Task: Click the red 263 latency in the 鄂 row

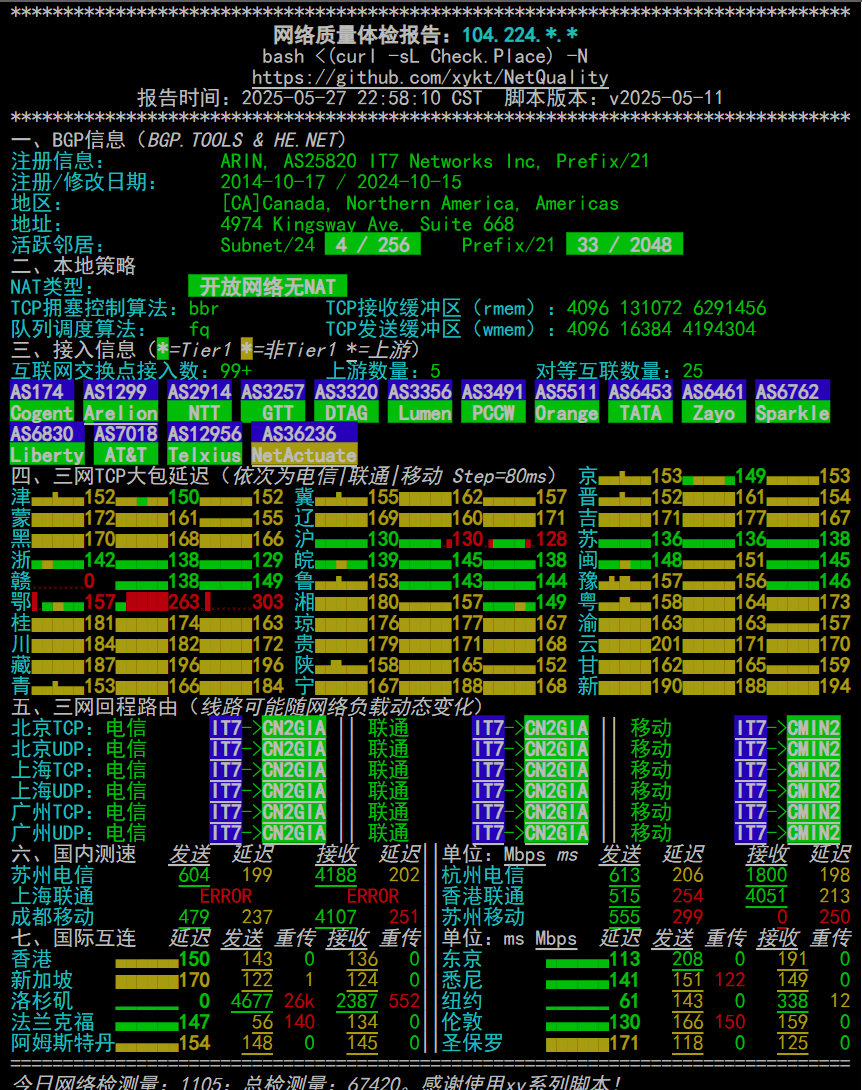Action: point(184,602)
